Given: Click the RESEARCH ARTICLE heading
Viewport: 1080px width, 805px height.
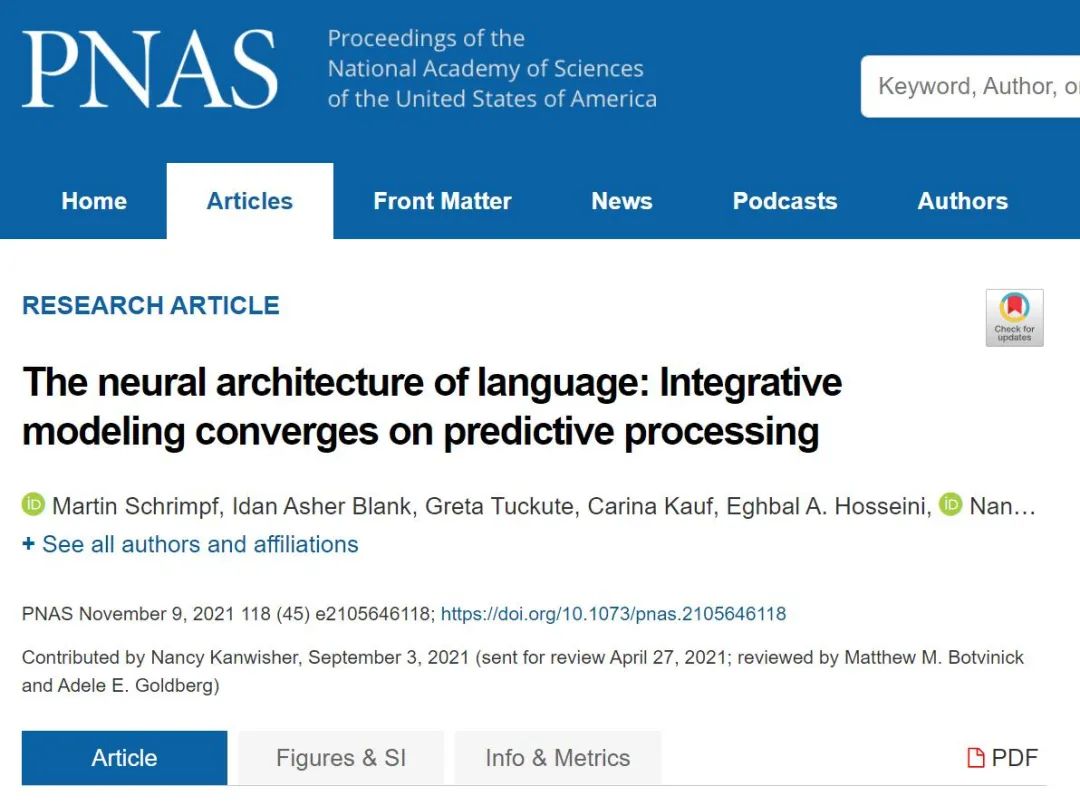Looking at the screenshot, I should click(x=151, y=305).
